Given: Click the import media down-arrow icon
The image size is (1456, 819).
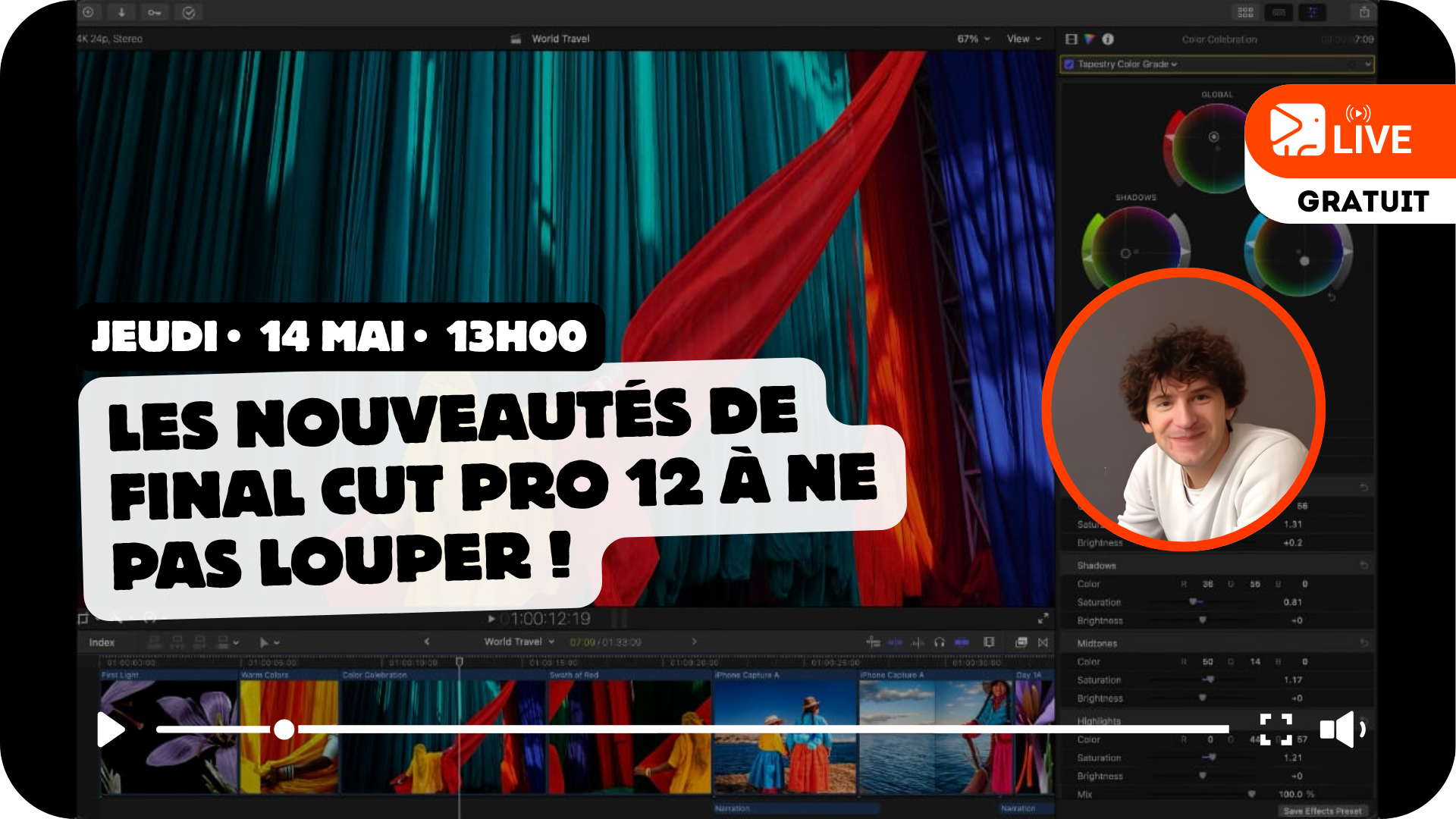Looking at the screenshot, I should point(121,12).
